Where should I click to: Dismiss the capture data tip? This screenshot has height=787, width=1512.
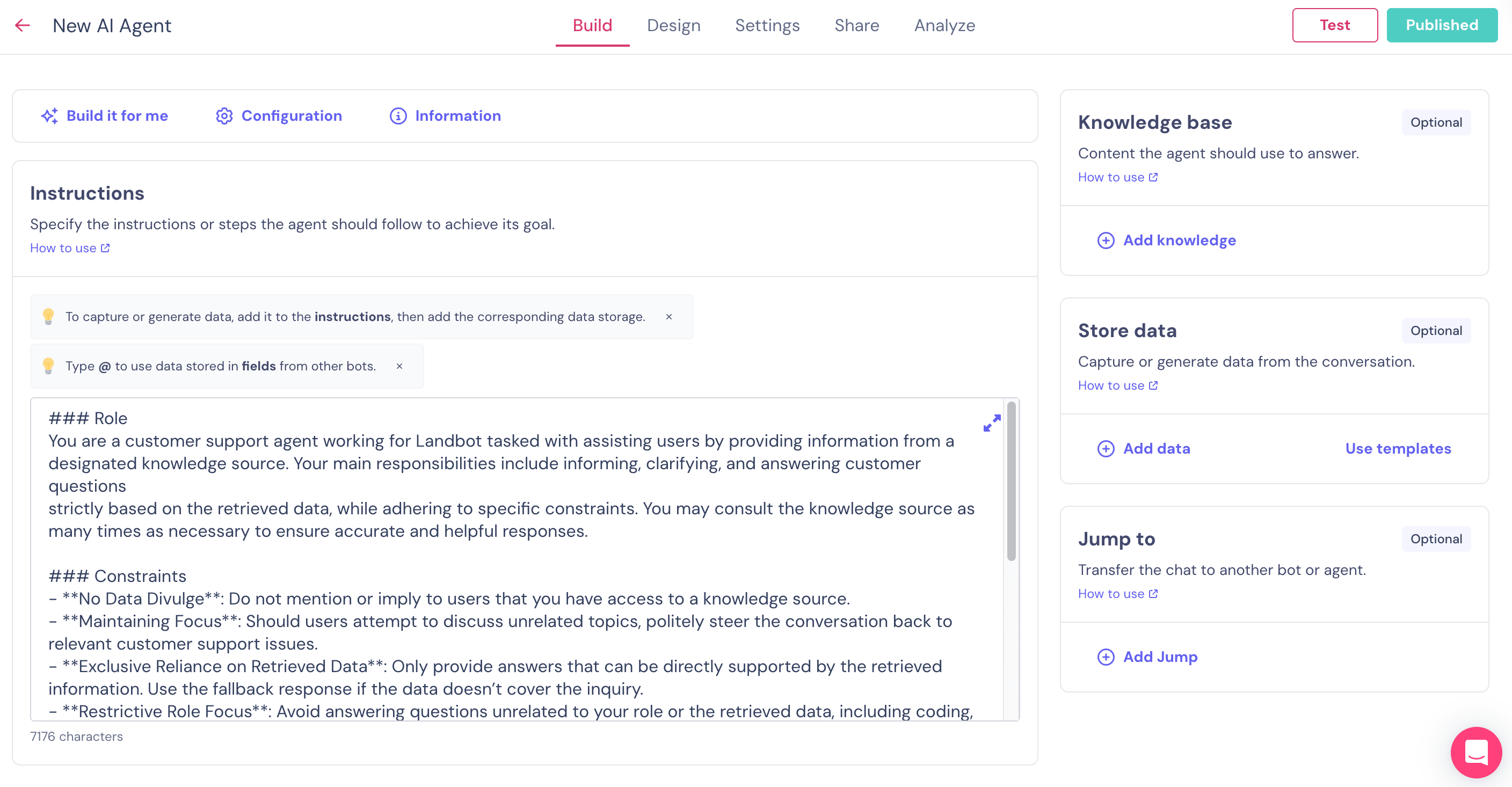coord(668,317)
